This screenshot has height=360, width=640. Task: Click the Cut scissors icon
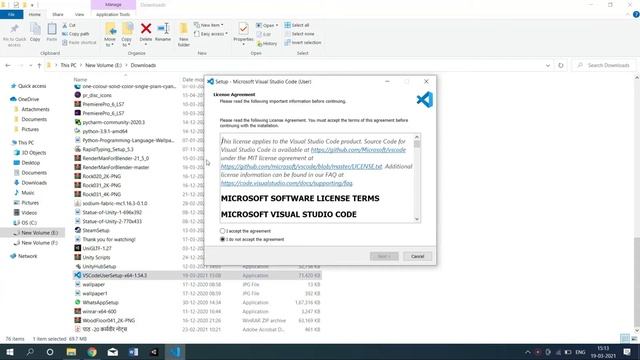coord(65,25)
